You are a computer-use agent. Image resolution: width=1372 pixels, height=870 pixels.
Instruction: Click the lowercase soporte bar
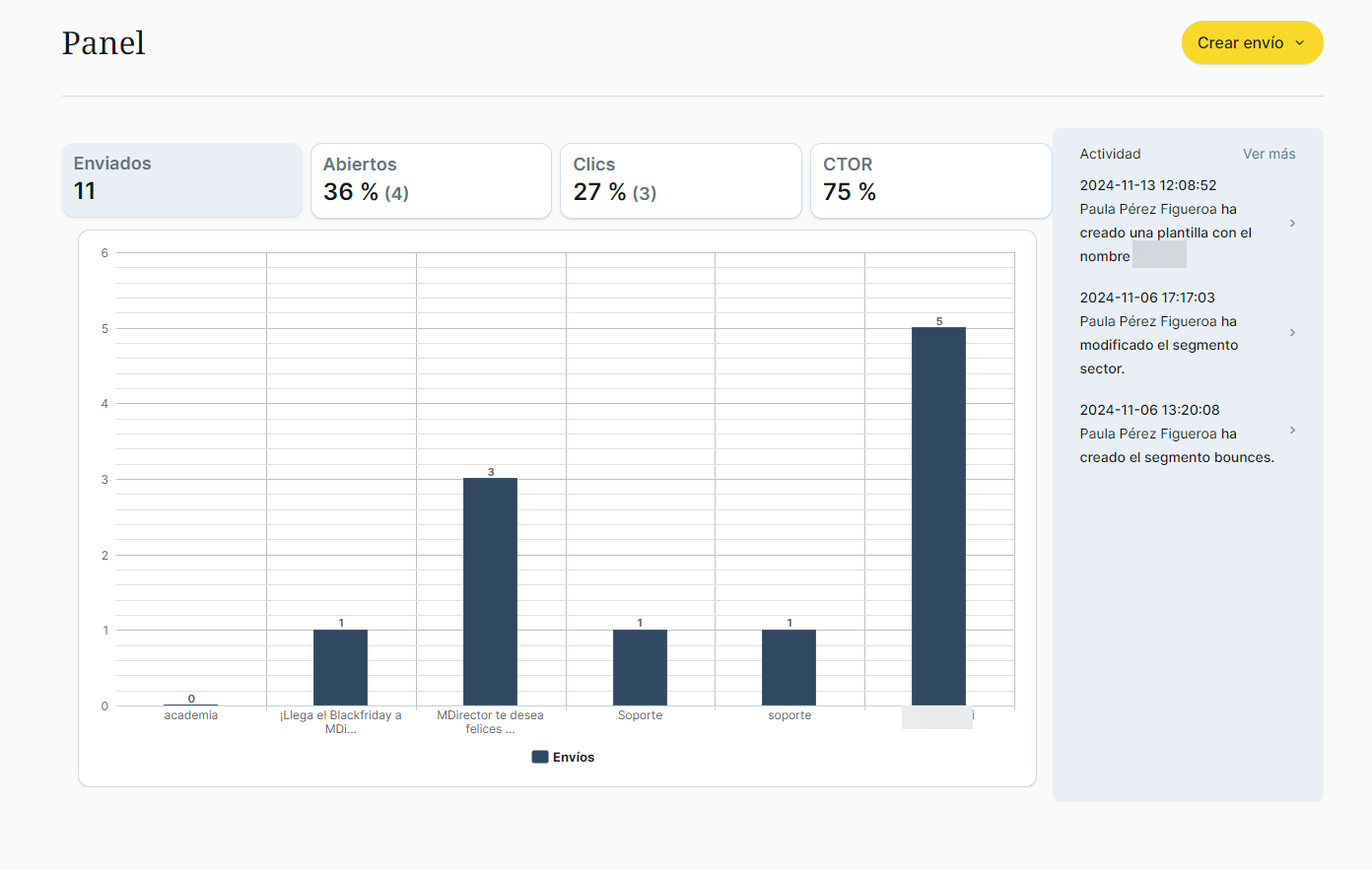[789, 667]
